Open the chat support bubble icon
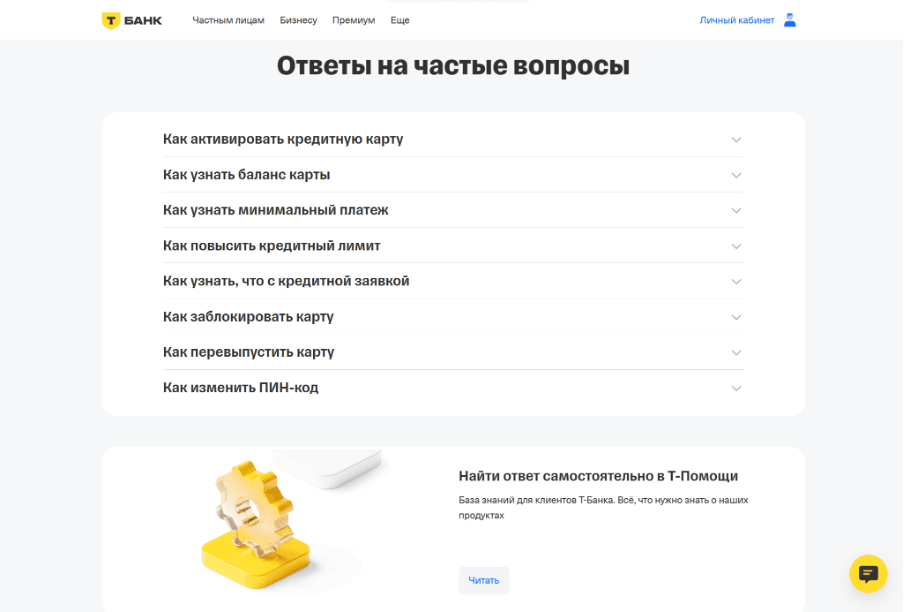Image resolution: width=904 pixels, height=612 pixels. [x=868, y=573]
